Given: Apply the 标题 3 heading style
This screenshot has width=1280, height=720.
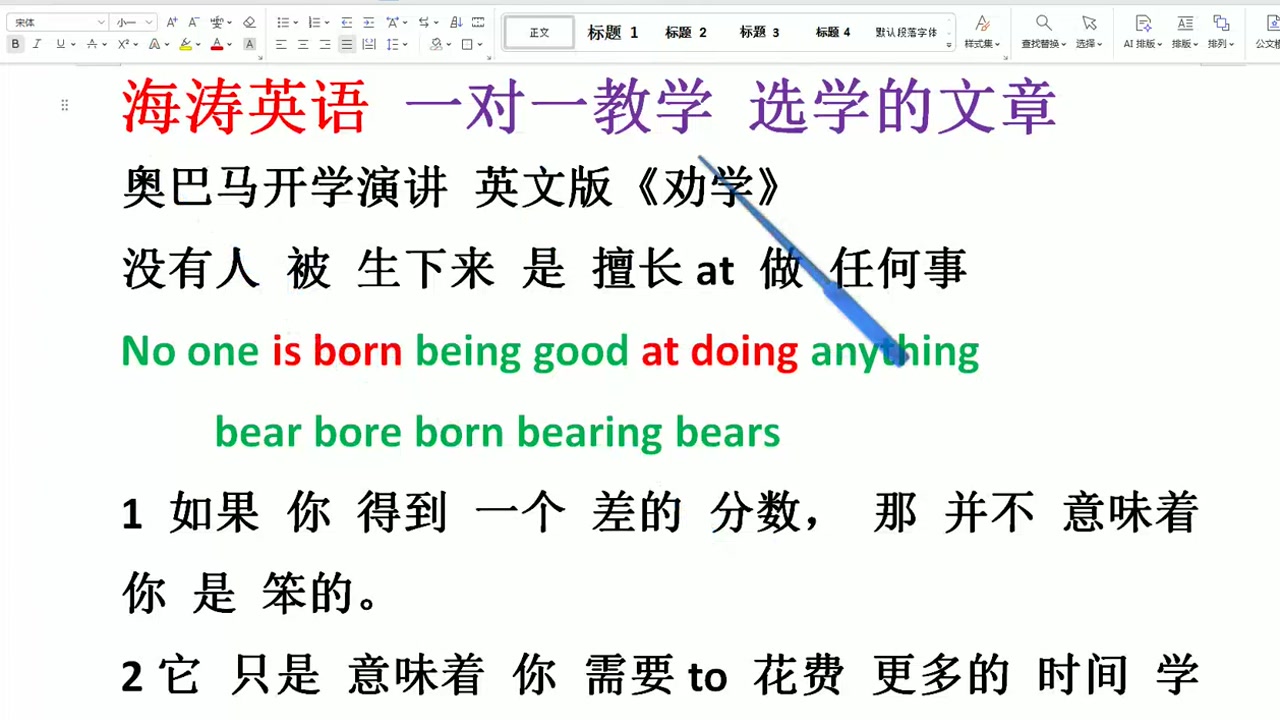Looking at the screenshot, I should pos(759,32).
